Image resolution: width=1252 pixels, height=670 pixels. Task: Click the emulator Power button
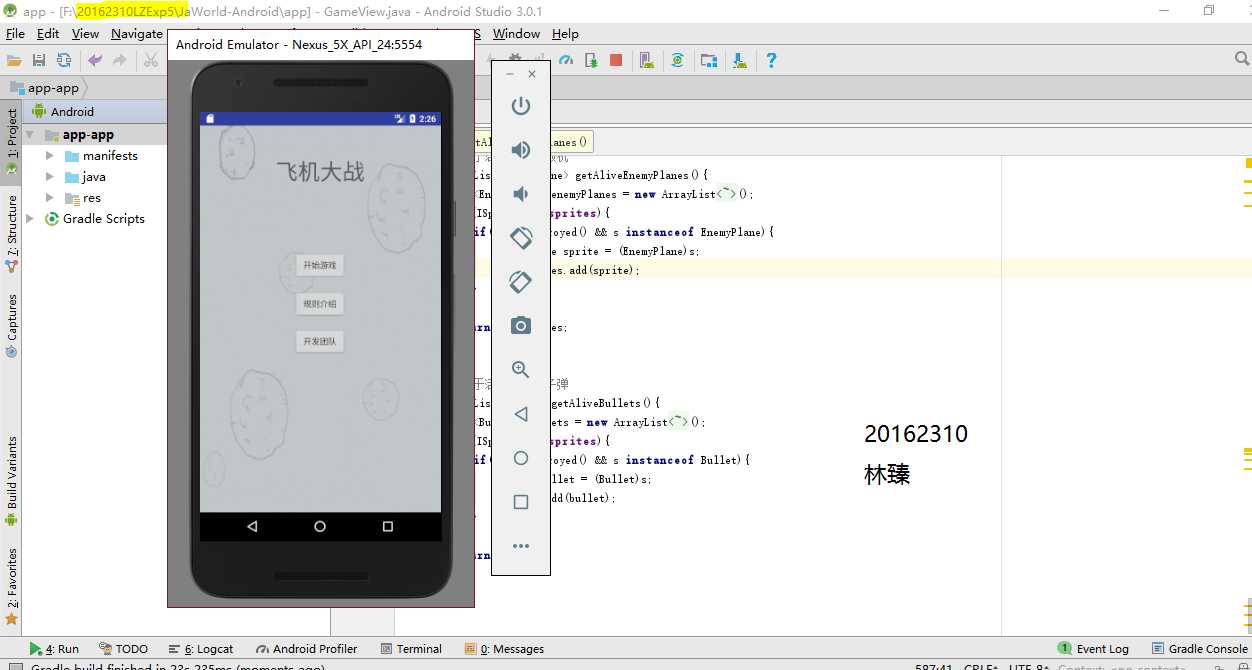pos(521,106)
